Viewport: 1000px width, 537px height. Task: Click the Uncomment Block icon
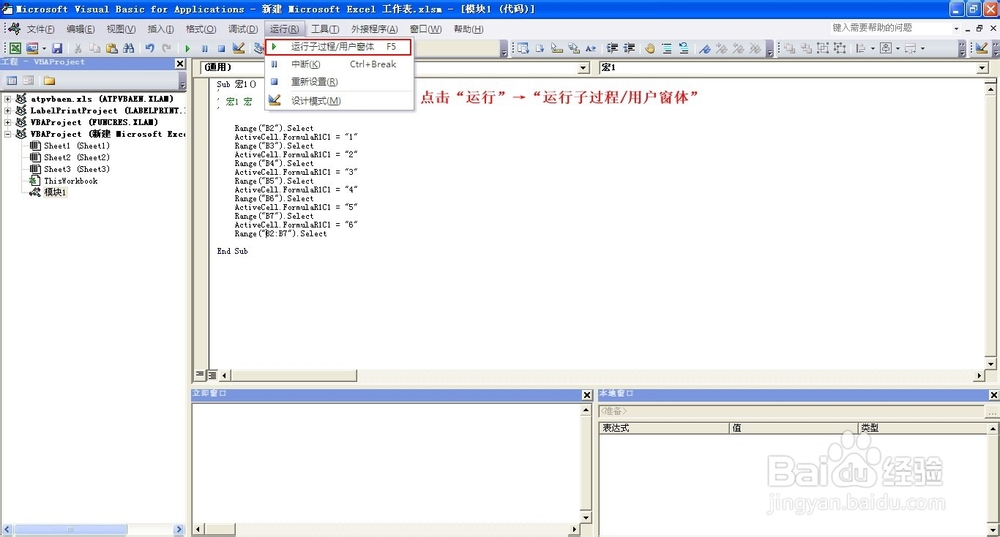click(683, 48)
